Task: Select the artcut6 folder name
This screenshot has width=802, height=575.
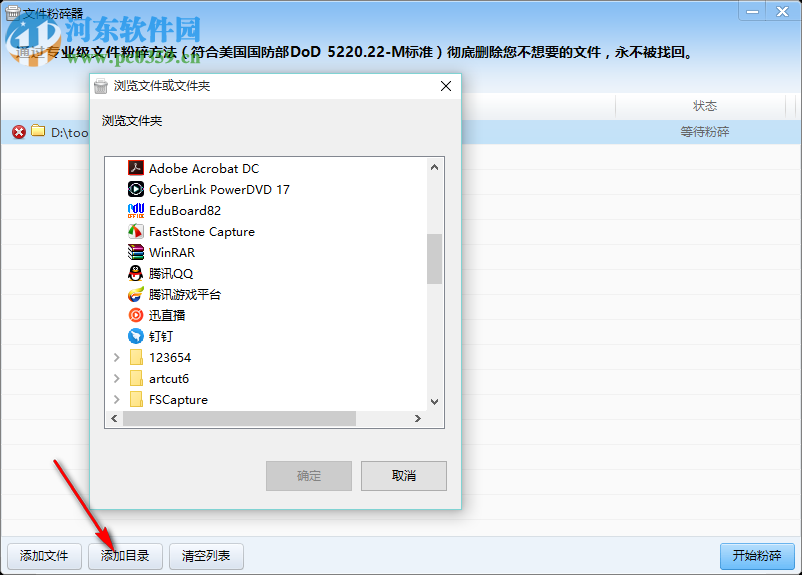Action: pyautogui.click(x=169, y=379)
